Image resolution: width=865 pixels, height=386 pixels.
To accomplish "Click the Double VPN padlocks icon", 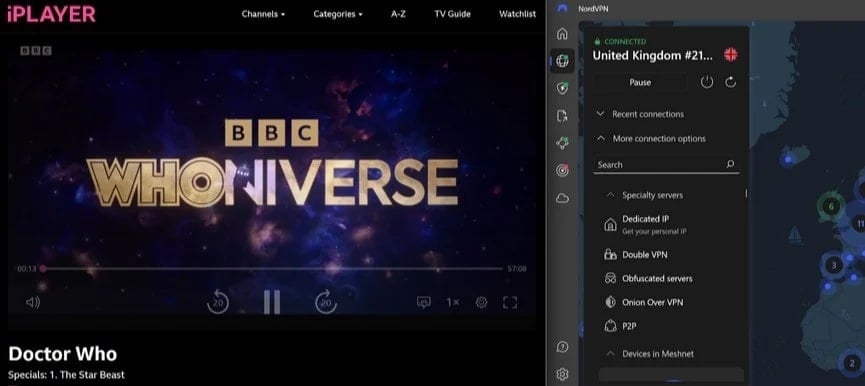I will point(610,255).
